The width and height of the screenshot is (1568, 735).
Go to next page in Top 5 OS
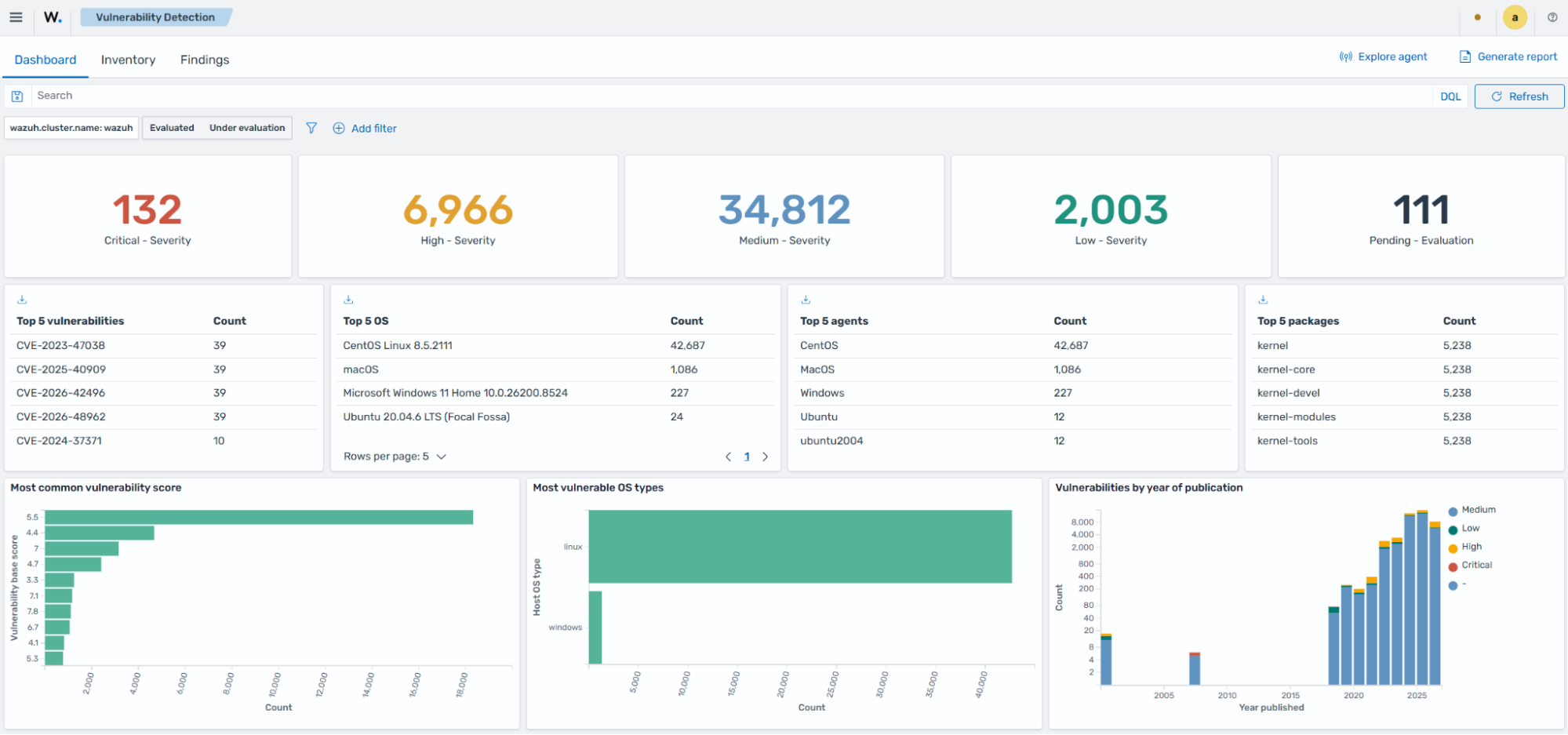(x=766, y=457)
